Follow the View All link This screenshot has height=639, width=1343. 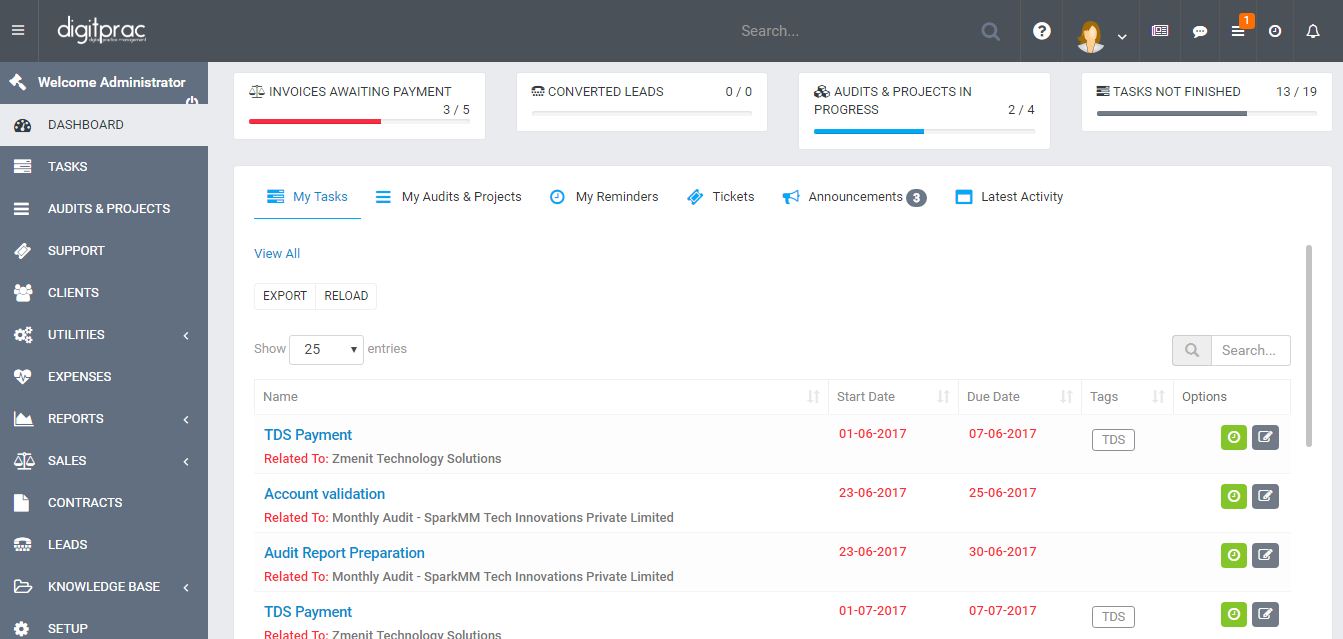(277, 254)
